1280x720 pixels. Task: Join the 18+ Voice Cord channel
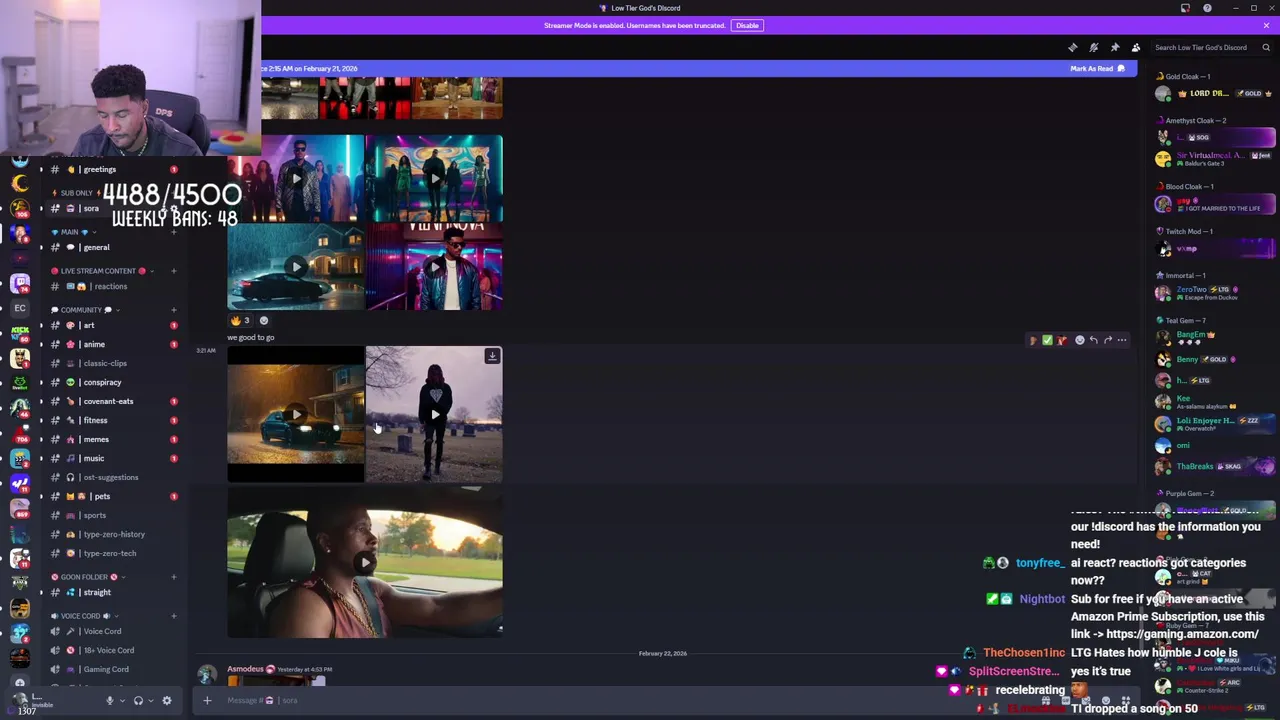click(112, 650)
